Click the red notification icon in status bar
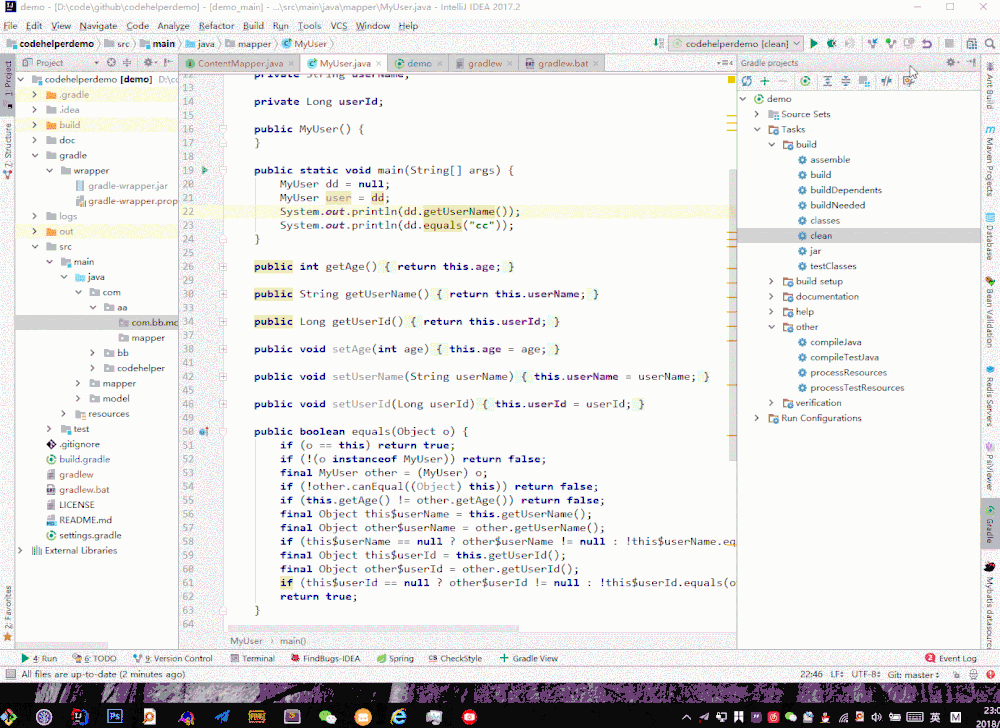 (x=988, y=674)
